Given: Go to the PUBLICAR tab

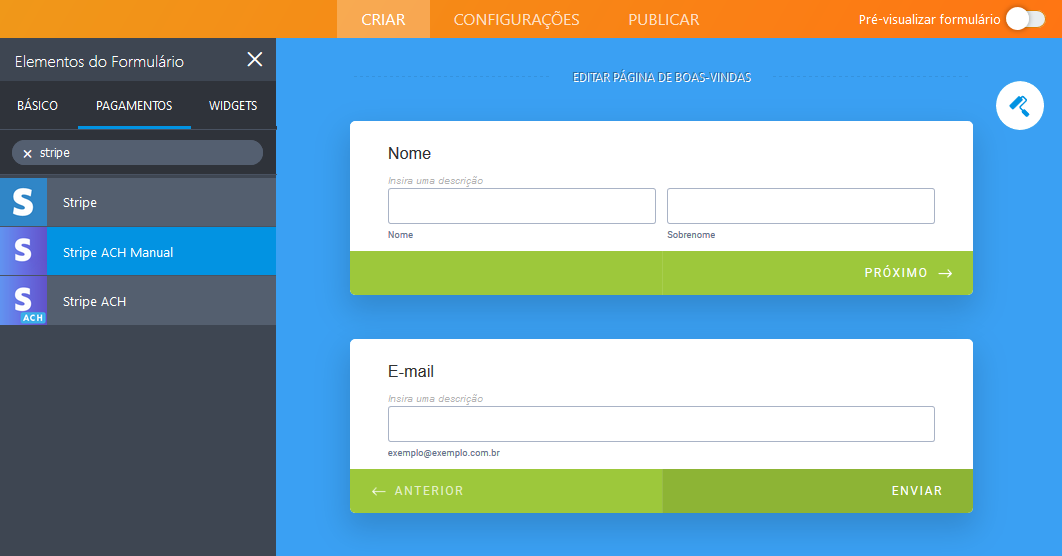Looking at the screenshot, I should click(x=664, y=19).
